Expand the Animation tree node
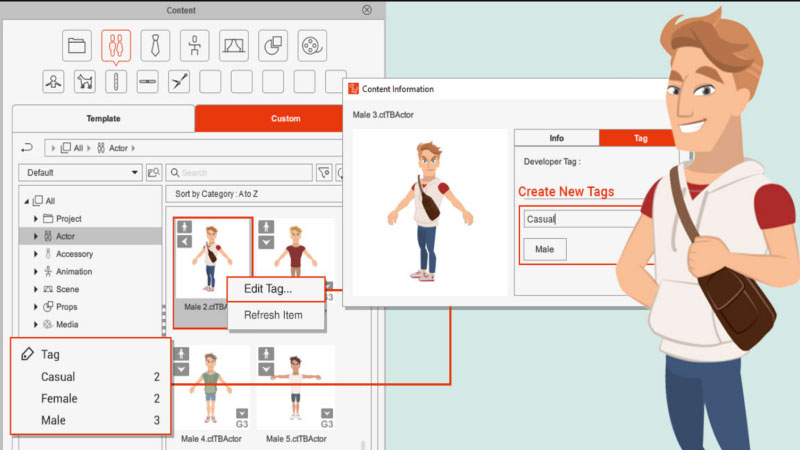The height and width of the screenshot is (450, 800). pos(37,272)
